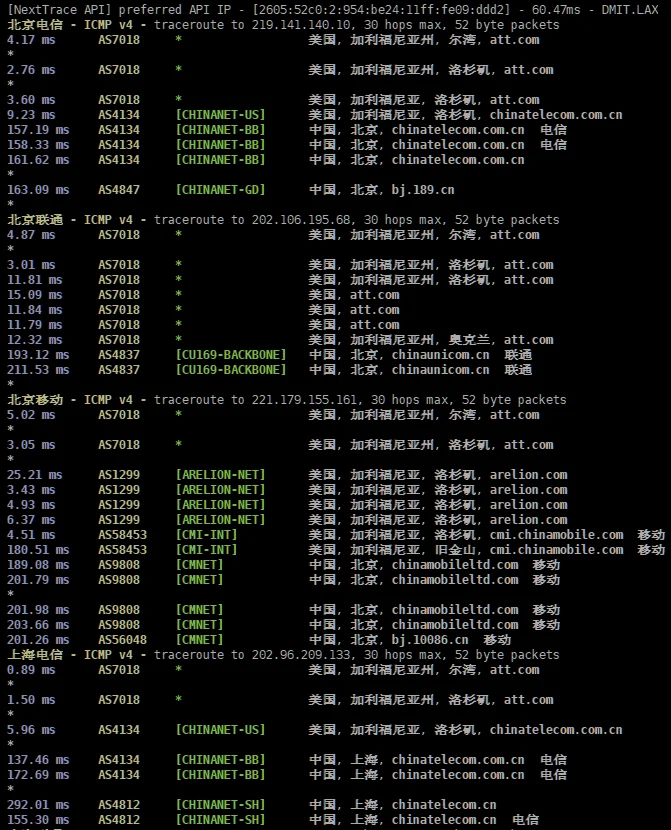Screen dimensions: 671x830
Task: Select the 4.51 ms CMI-INT hop latency
Action: click(31, 535)
